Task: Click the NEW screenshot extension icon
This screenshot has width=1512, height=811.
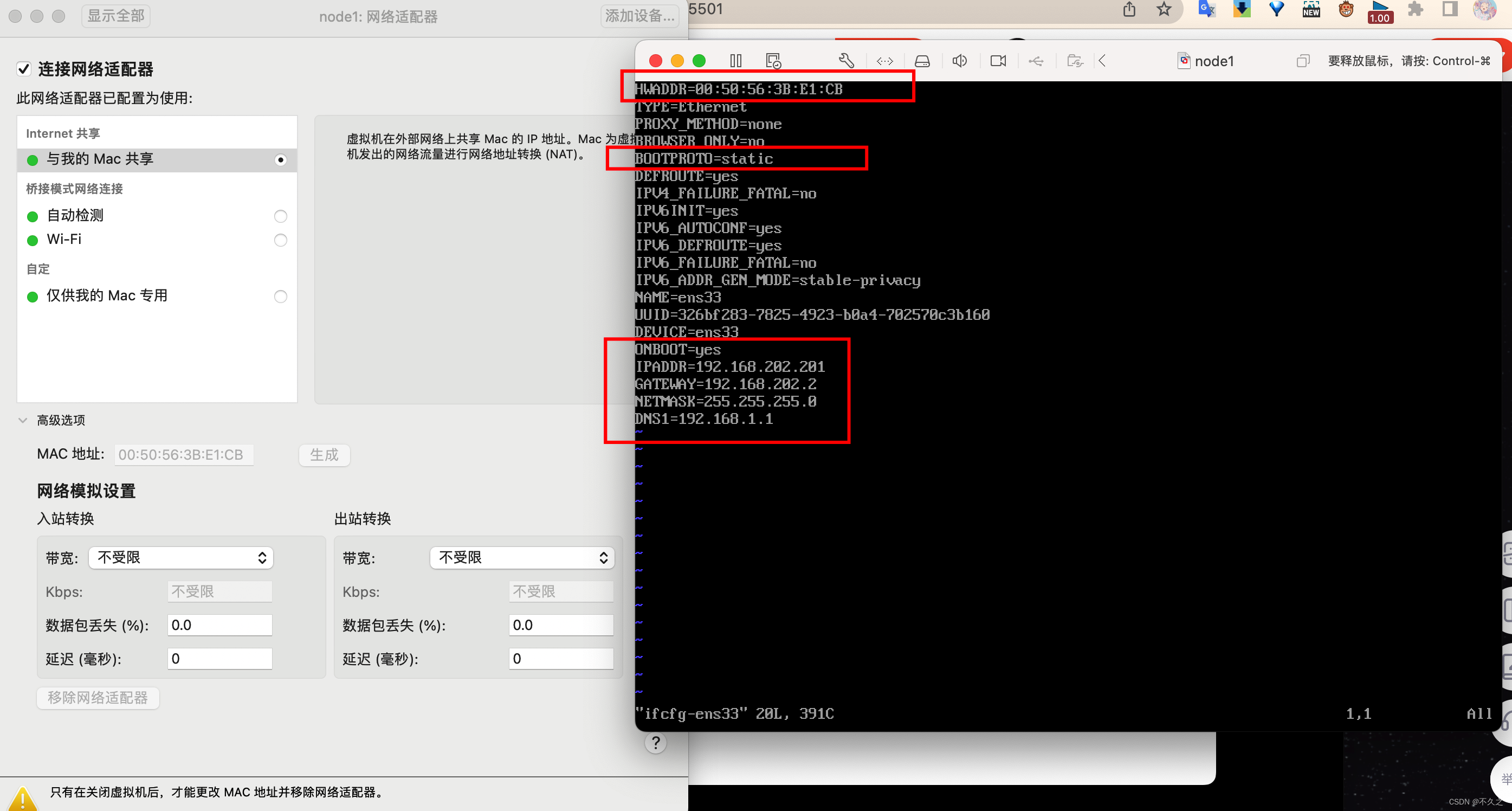Action: coord(1311,9)
